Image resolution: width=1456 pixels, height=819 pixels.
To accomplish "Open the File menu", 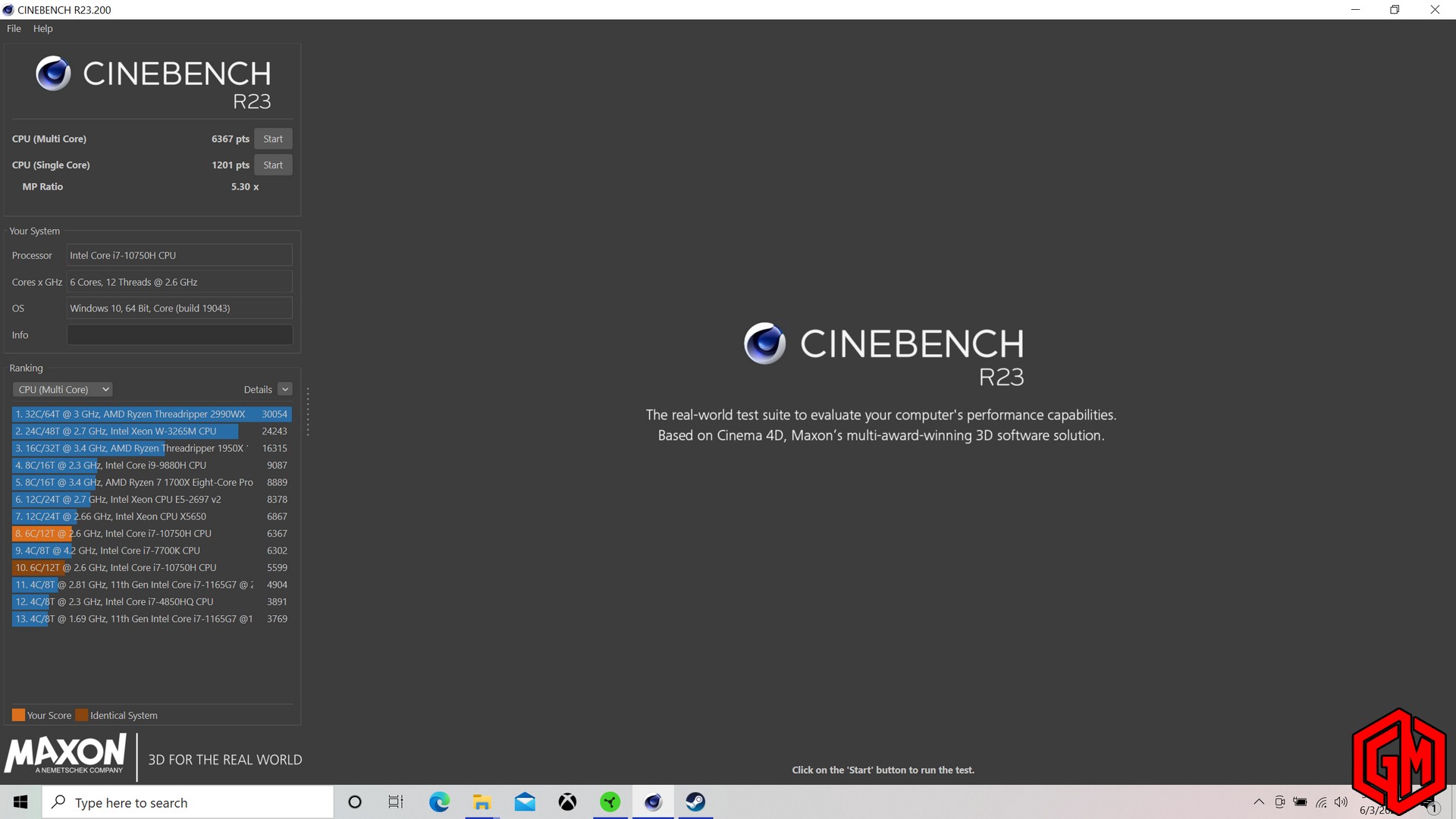I will pos(14,29).
